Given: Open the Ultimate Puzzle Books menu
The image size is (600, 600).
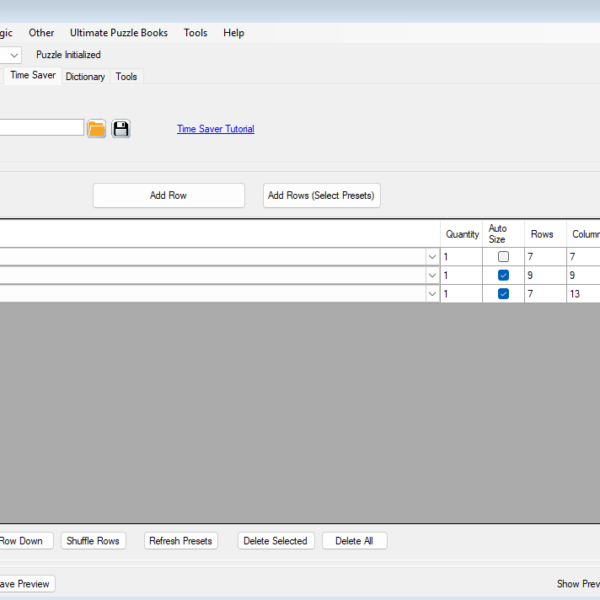Looking at the screenshot, I should click(127, 33).
